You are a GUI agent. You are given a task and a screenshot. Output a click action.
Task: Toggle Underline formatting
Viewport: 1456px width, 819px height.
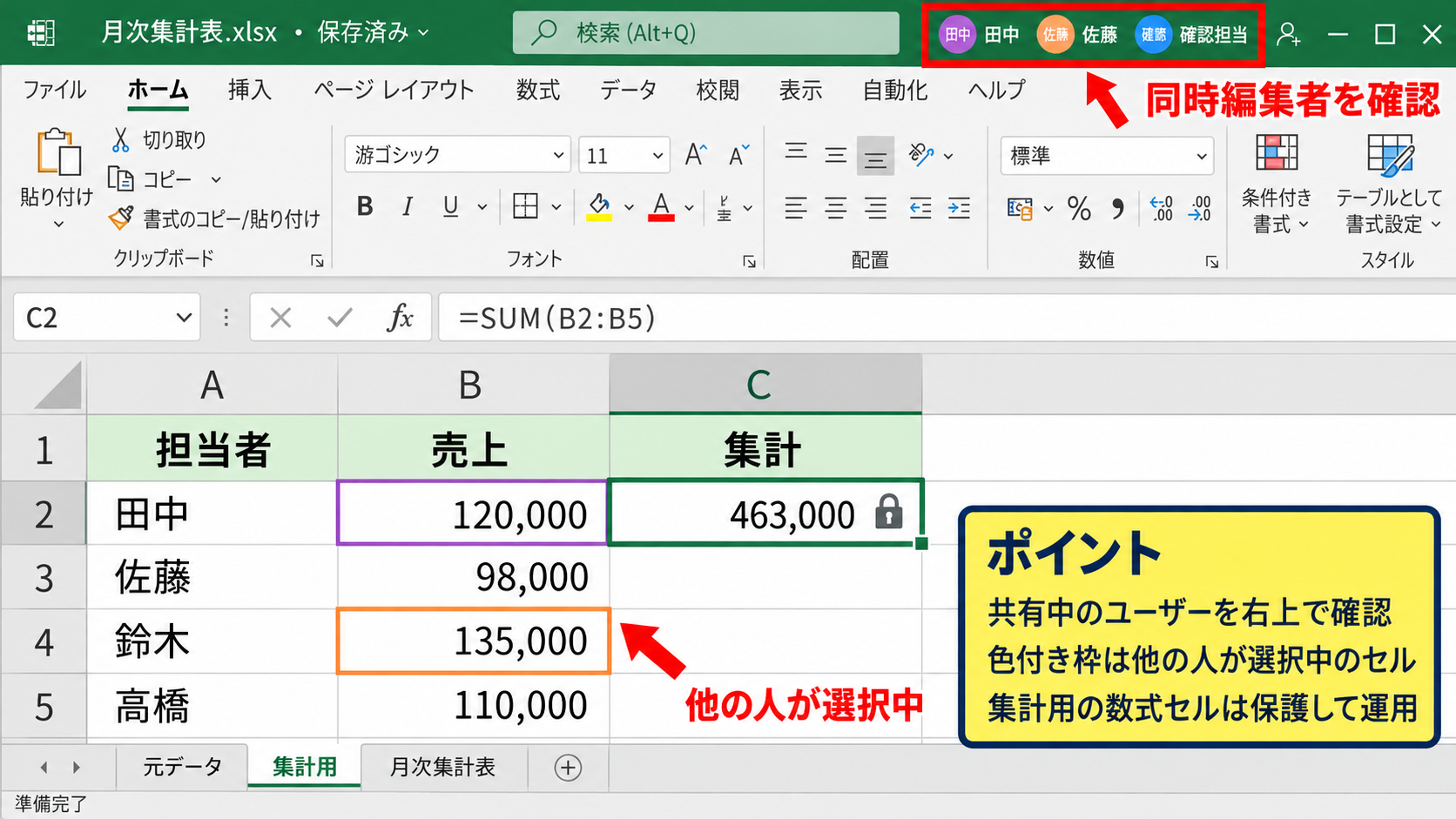pyautogui.click(x=450, y=206)
